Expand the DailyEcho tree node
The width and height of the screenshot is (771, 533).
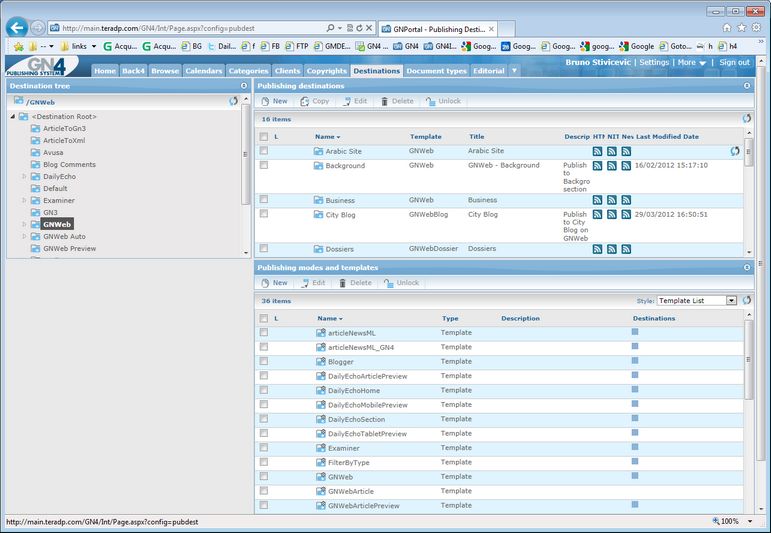pyautogui.click(x=24, y=176)
